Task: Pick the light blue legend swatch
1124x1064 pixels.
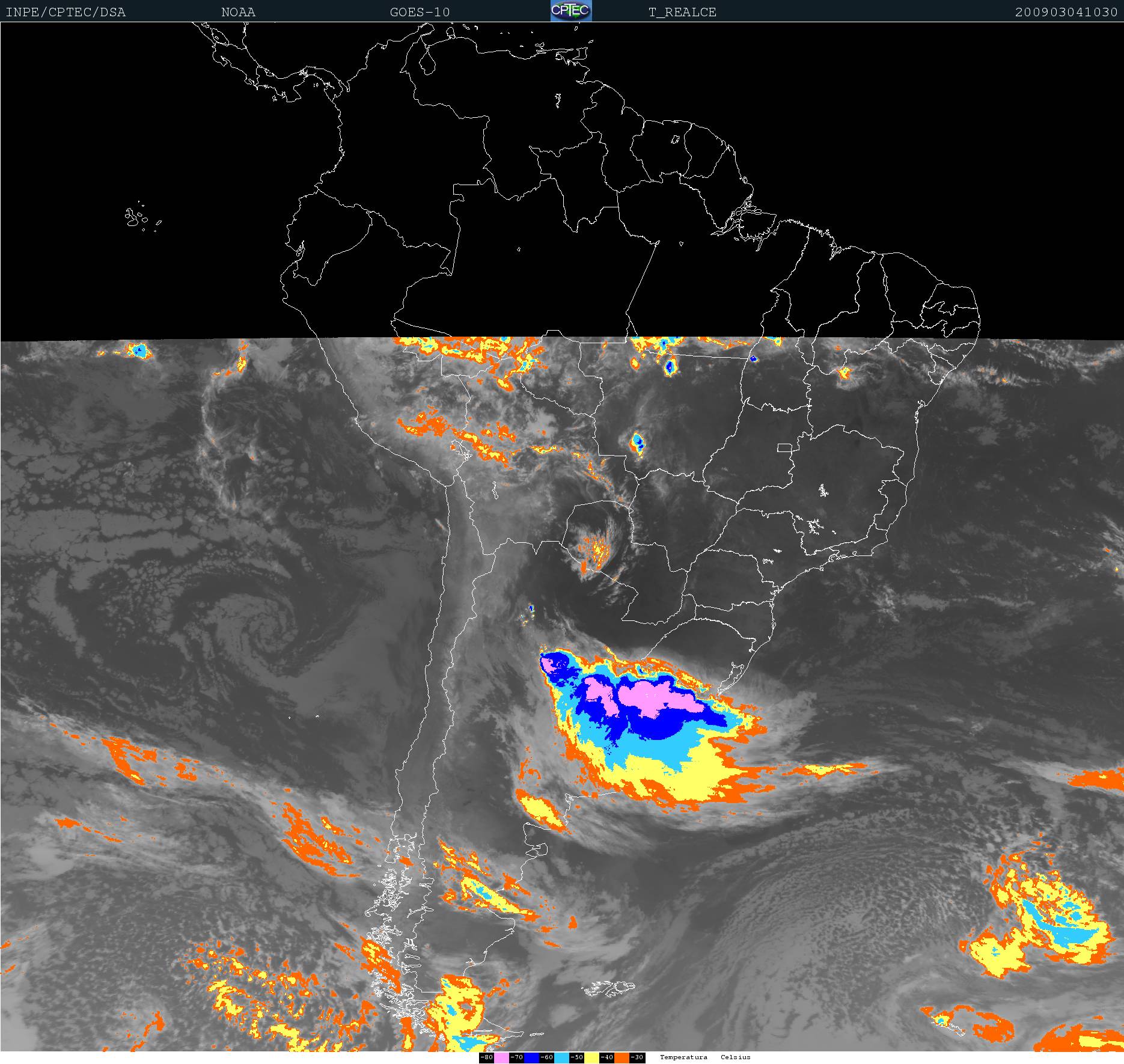Action: coord(561,1058)
